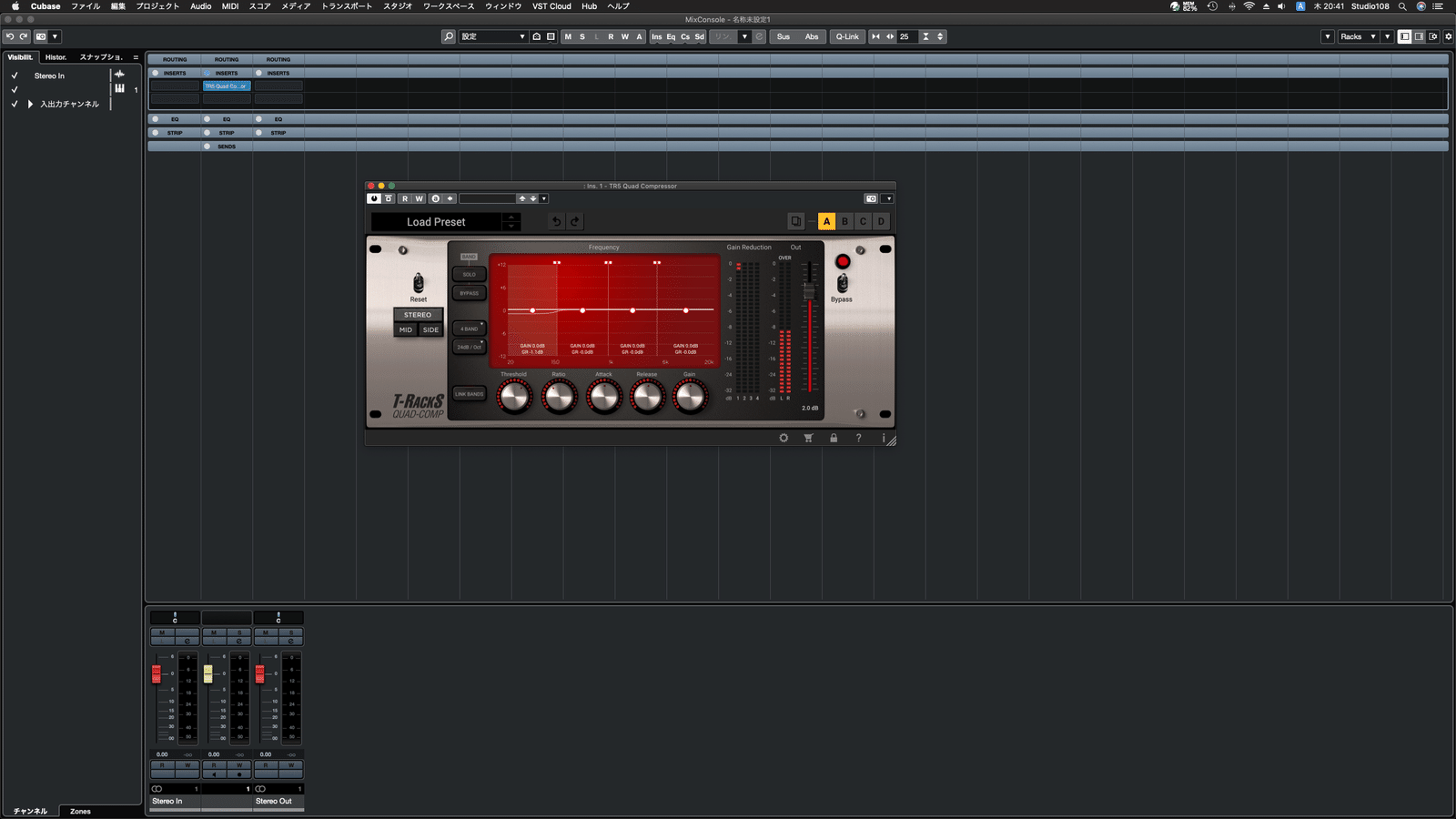Open the T-RackS shopping cart icon
The image size is (1456, 819).
click(x=808, y=438)
